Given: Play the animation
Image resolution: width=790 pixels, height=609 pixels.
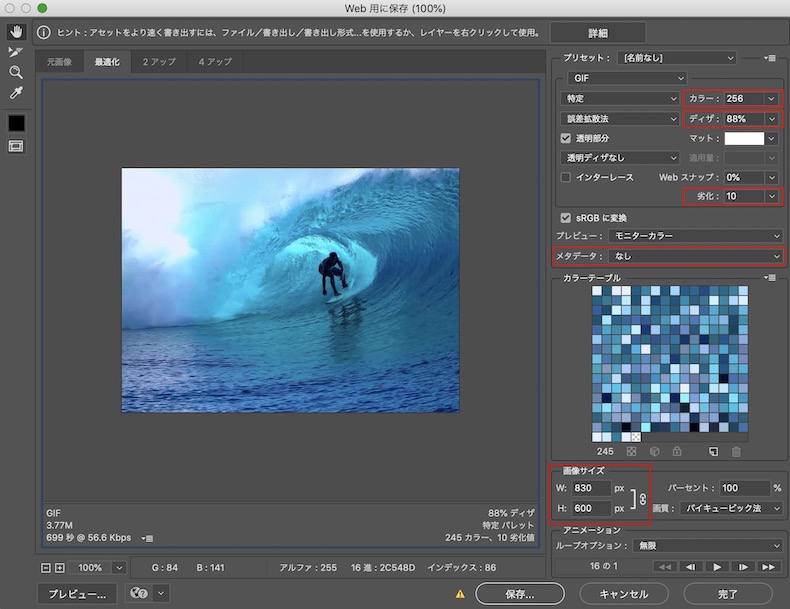Looking at the screenshot, I should coord(717,567).
